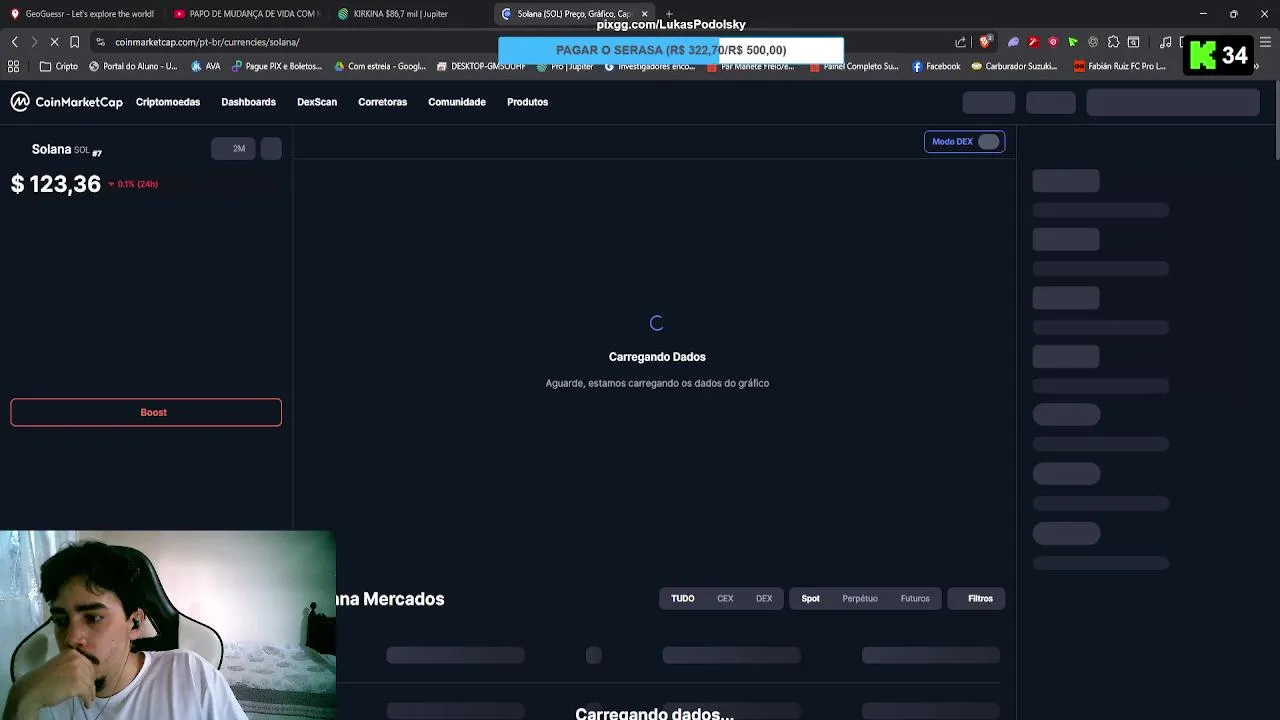Open the Com estrela Google Drive bookmark
Image resolution: width=1280 pixels, height=720 pixels.
[380, 66]
